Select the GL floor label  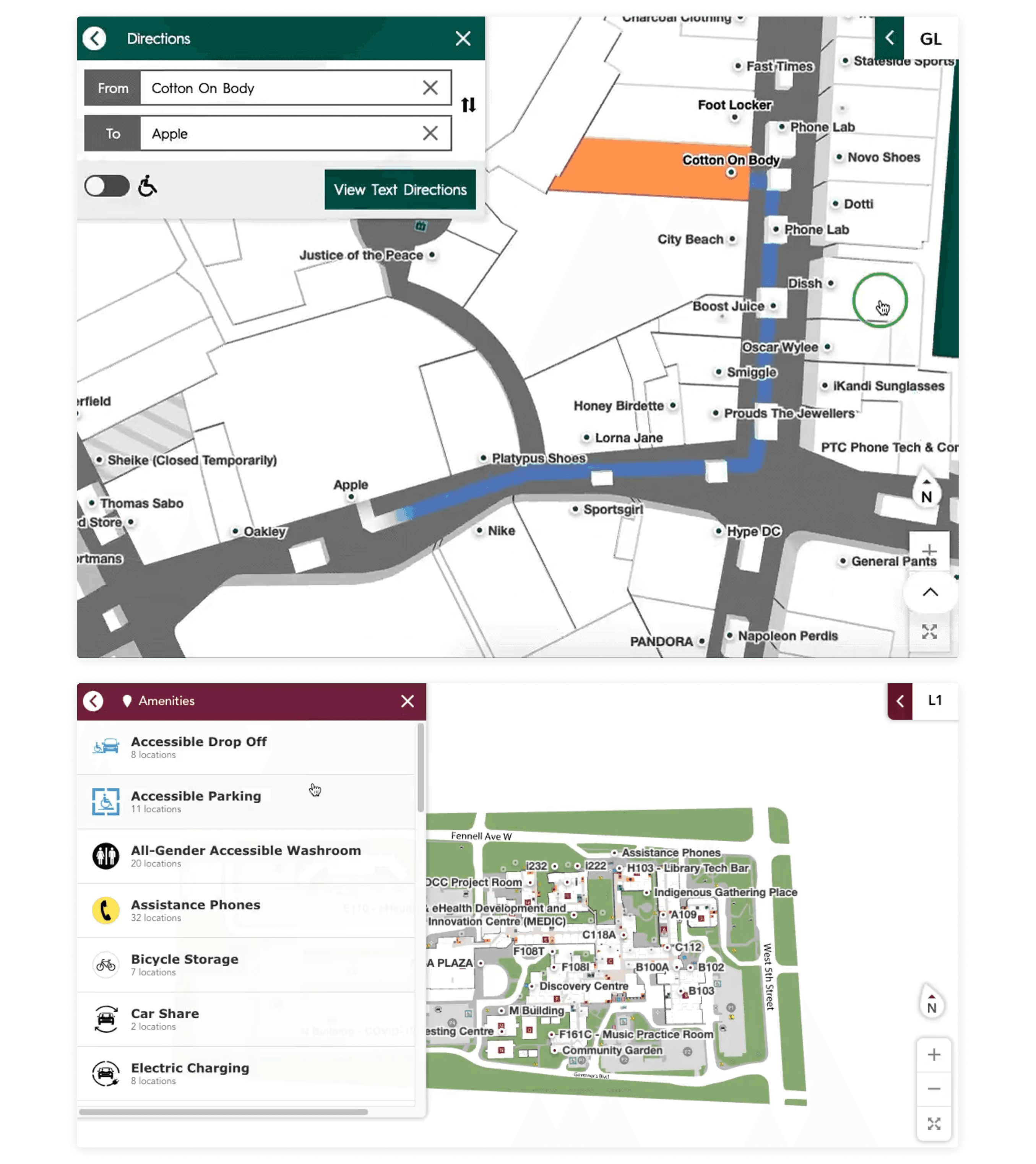[x=931, y=39]
